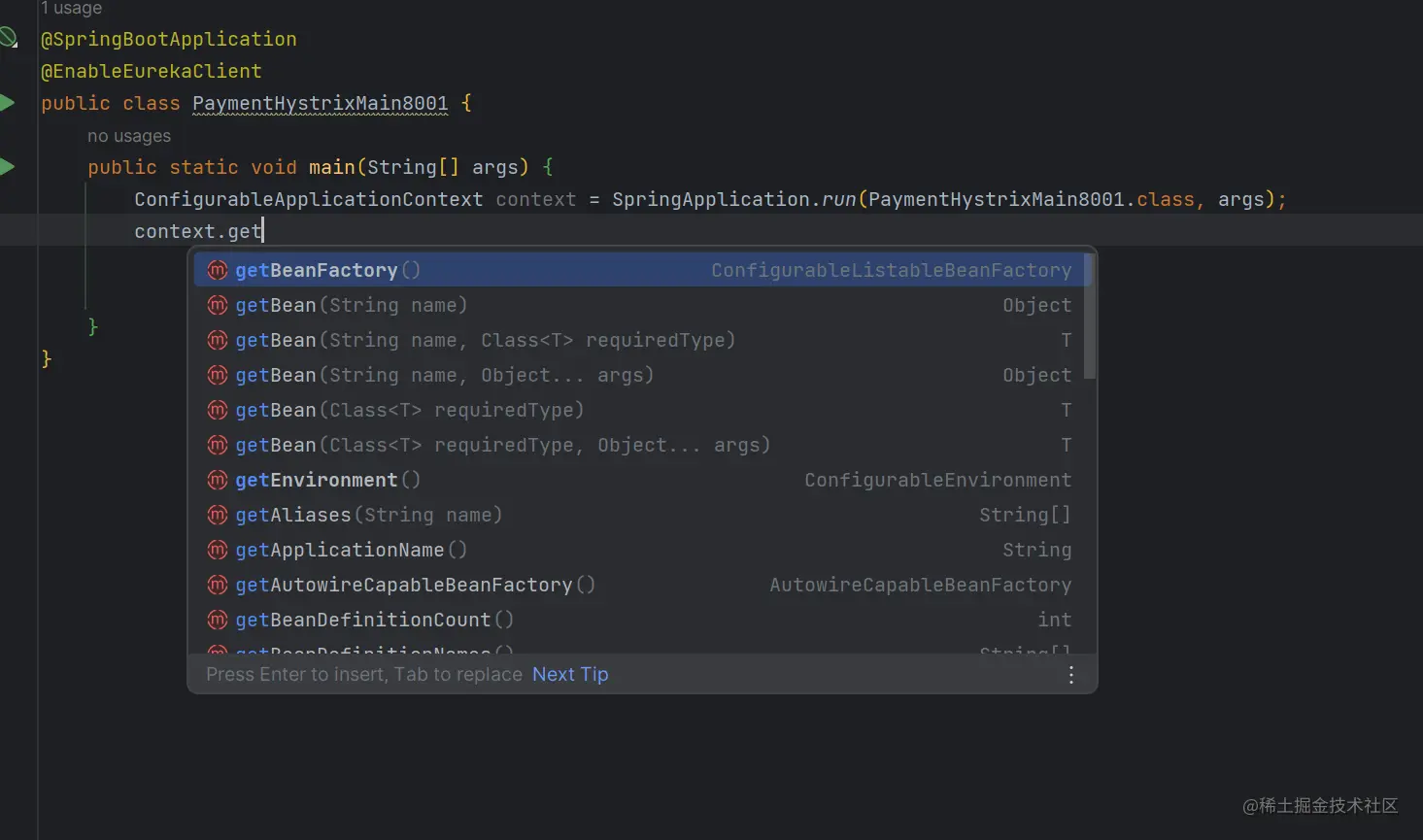The image size is (1423, 840).
Task: Click the "context" variable name in the declaration
Action: click(x=536, y=199)
